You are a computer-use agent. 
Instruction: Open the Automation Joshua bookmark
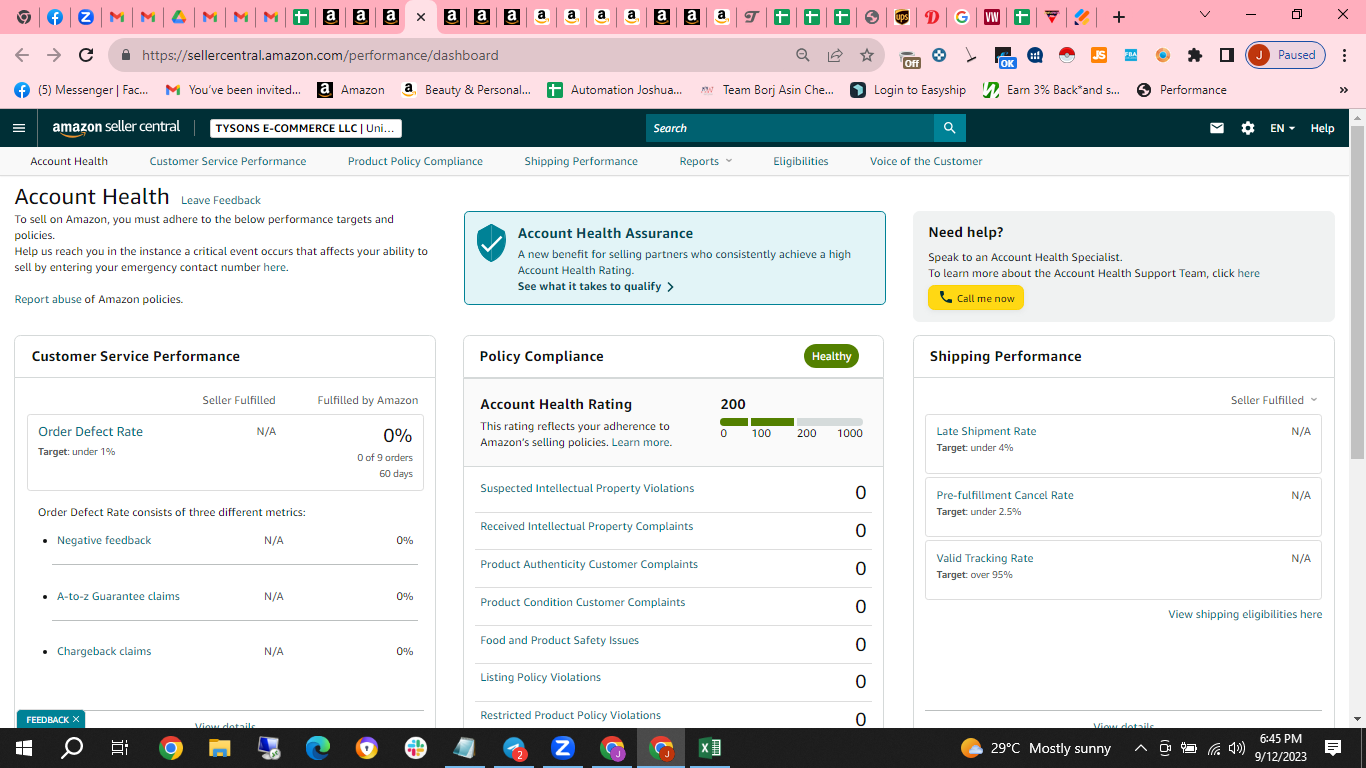(615, 90)
